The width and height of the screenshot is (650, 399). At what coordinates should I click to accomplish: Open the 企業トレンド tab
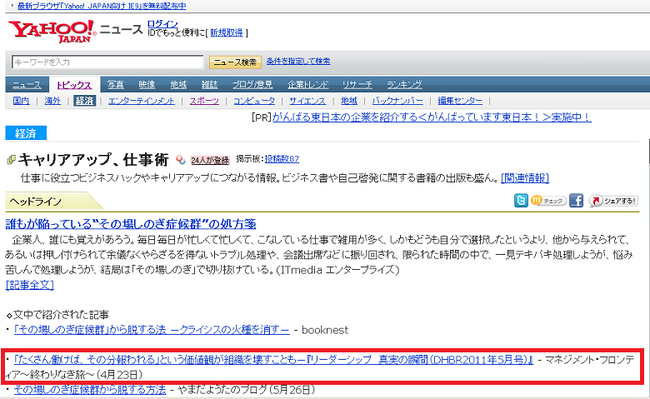[308, 85]
